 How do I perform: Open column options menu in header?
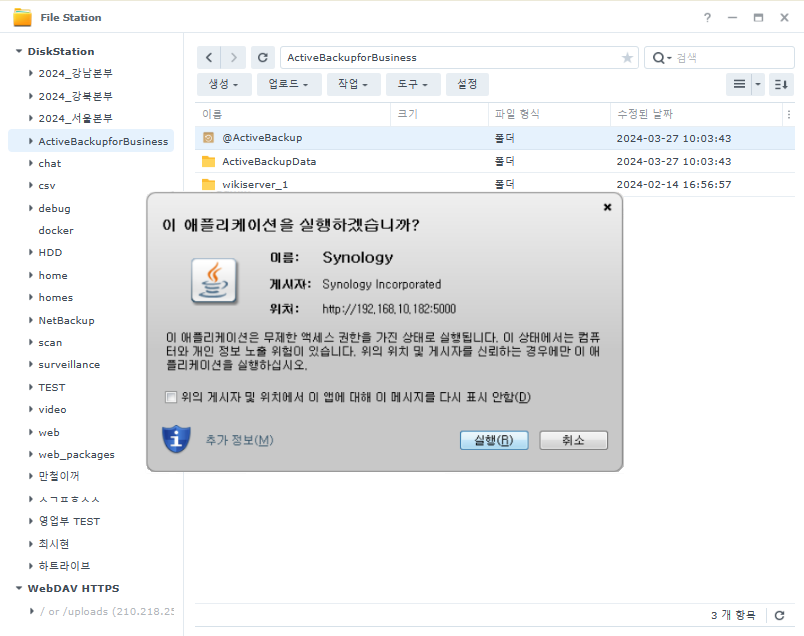pyautogui.click(x=789, y=114)
